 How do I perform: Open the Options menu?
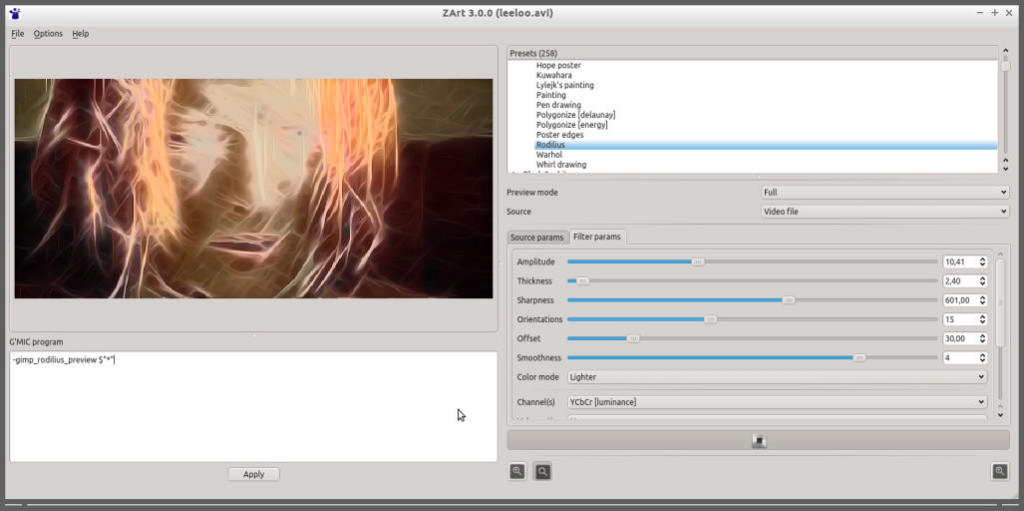(48, 34)
